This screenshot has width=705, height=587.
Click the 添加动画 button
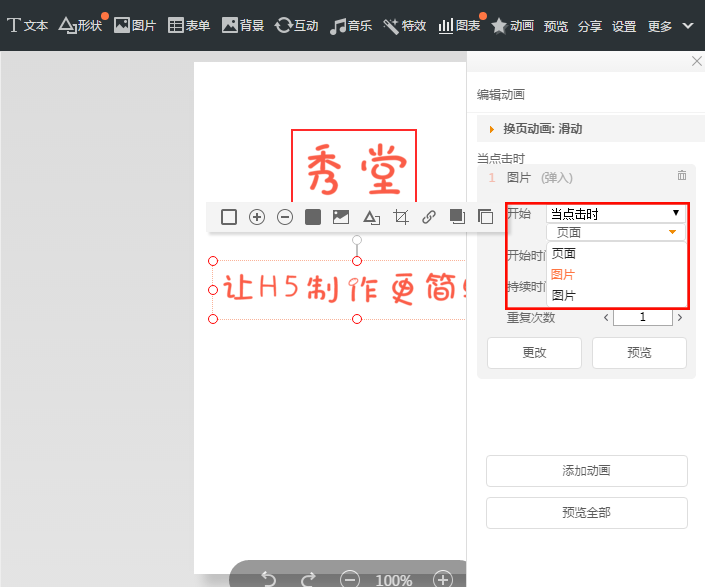587,471
